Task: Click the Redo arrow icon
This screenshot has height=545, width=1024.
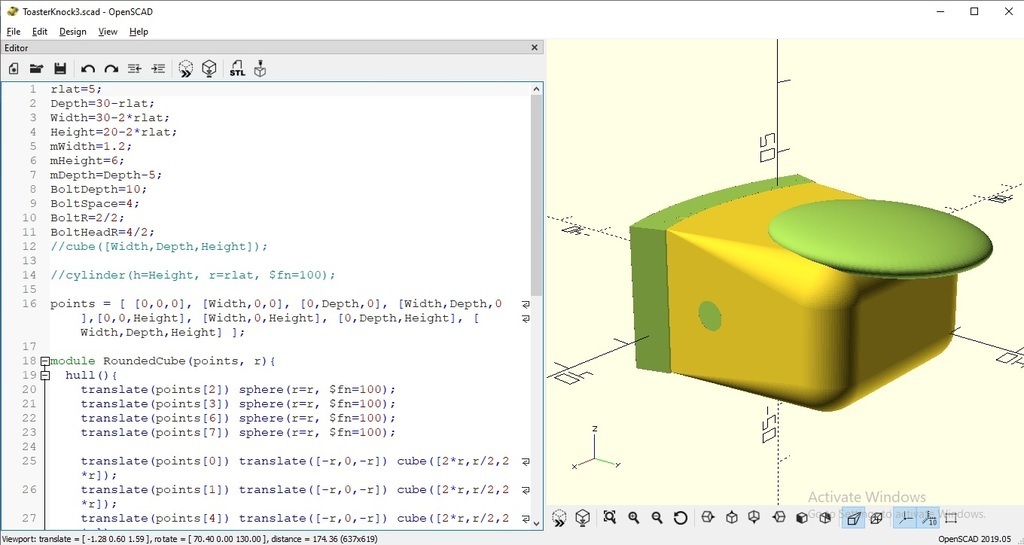Action: (111, 69)
